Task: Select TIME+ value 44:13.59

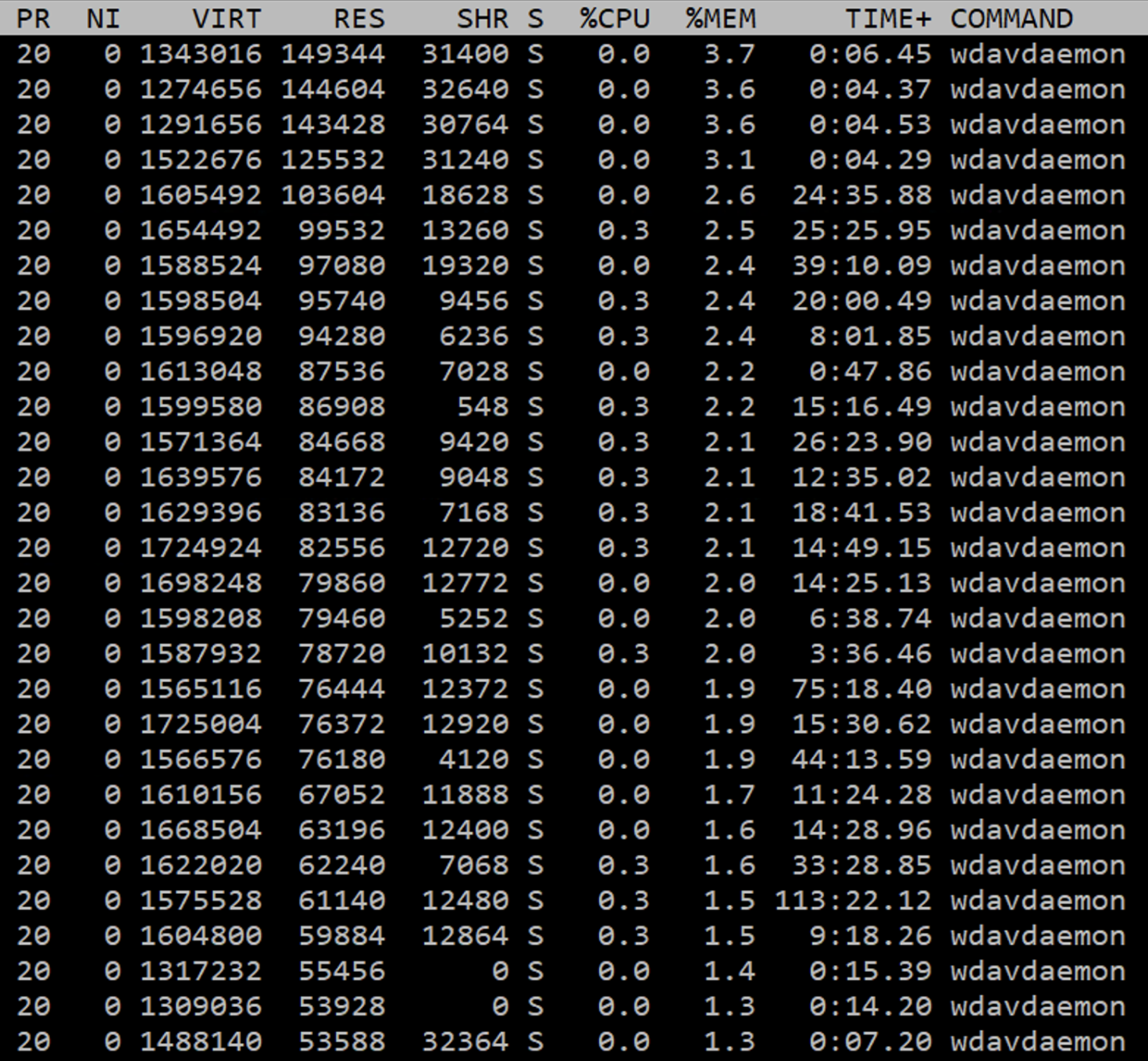Action: point(861,759)
